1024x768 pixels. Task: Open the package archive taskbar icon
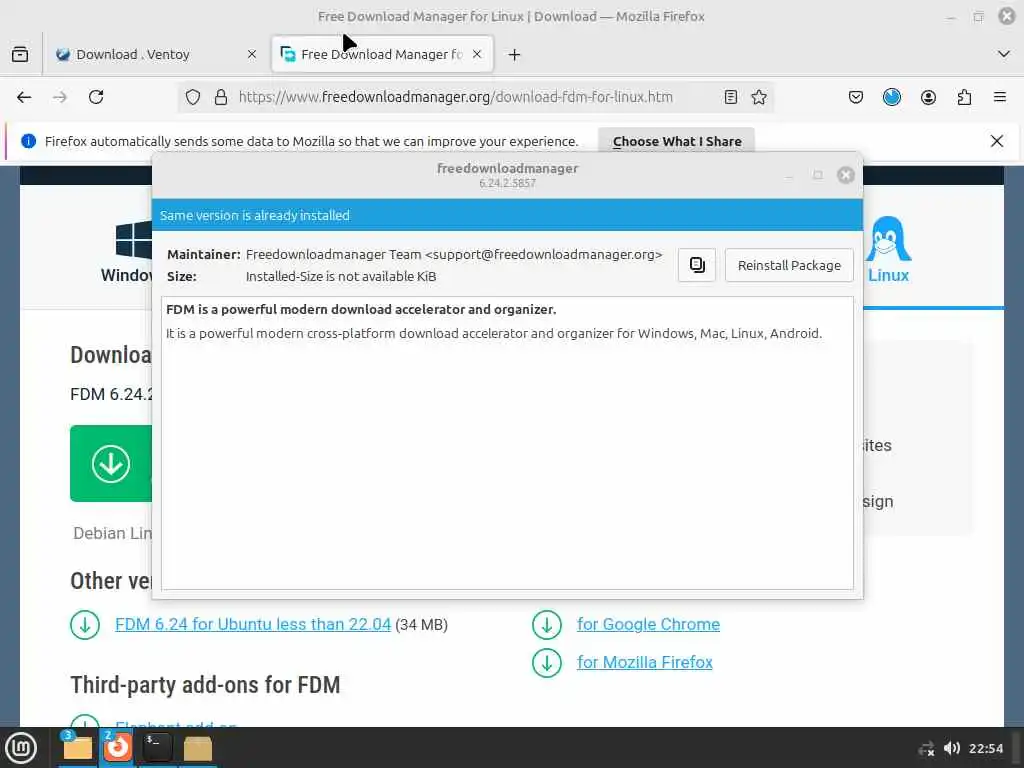[x=197, y=748]
